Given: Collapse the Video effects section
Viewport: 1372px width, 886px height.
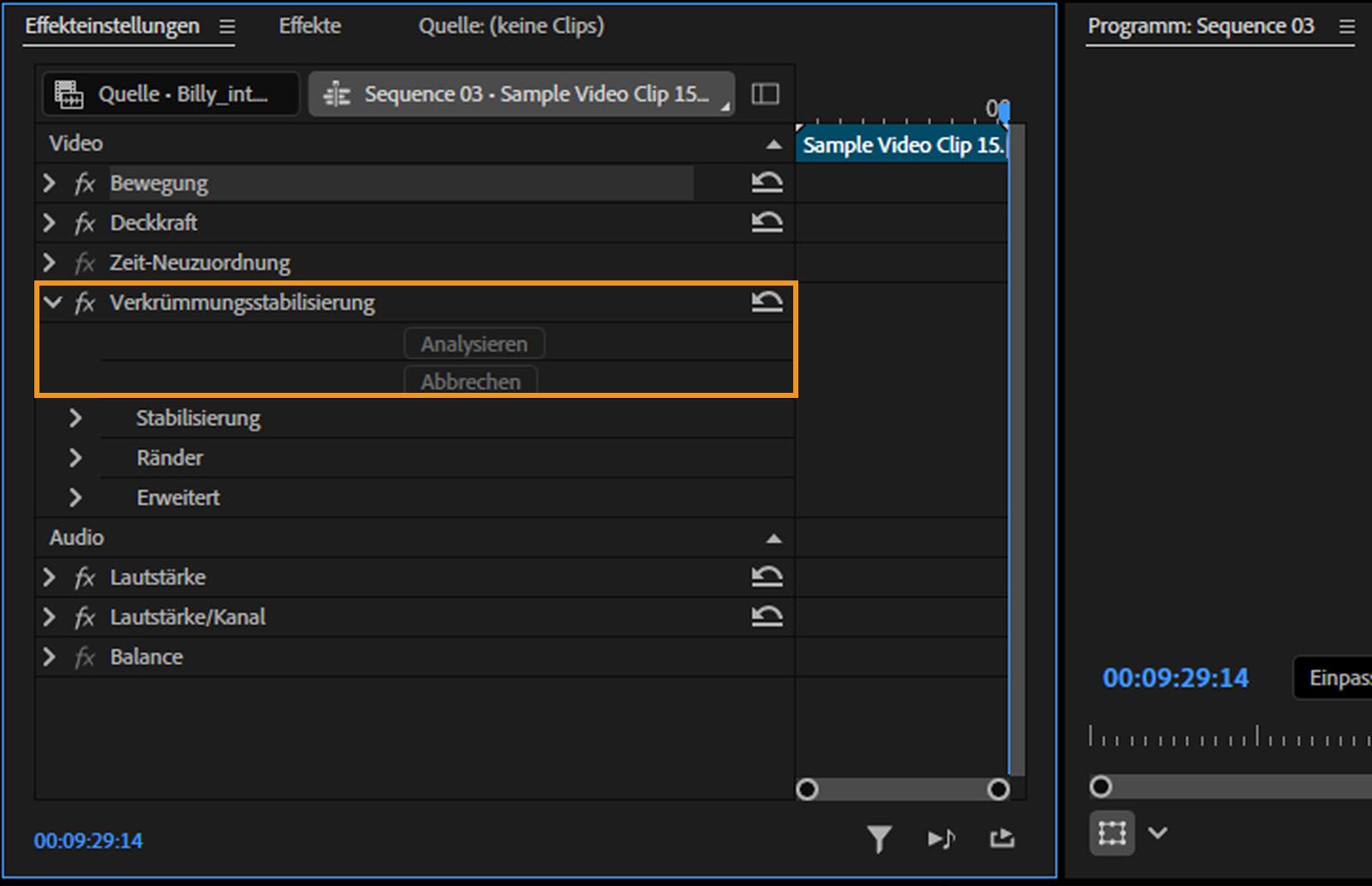Looking at the screenshot, I should 773,144.
